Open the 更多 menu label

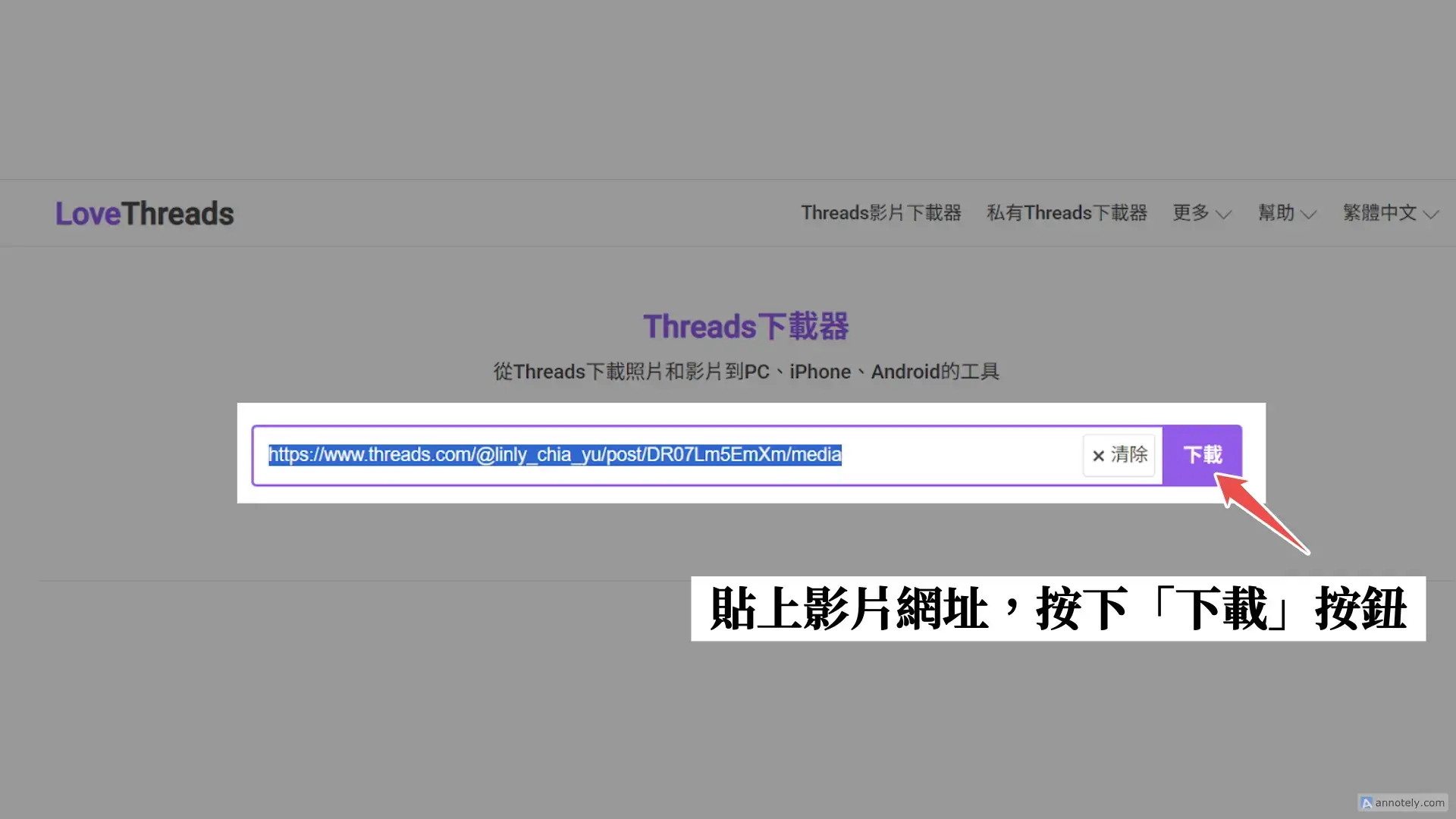click(1191, 213)
